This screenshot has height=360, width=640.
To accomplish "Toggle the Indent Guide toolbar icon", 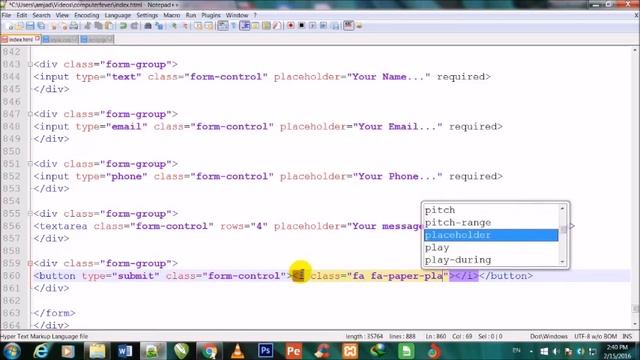I will point(244,26).
